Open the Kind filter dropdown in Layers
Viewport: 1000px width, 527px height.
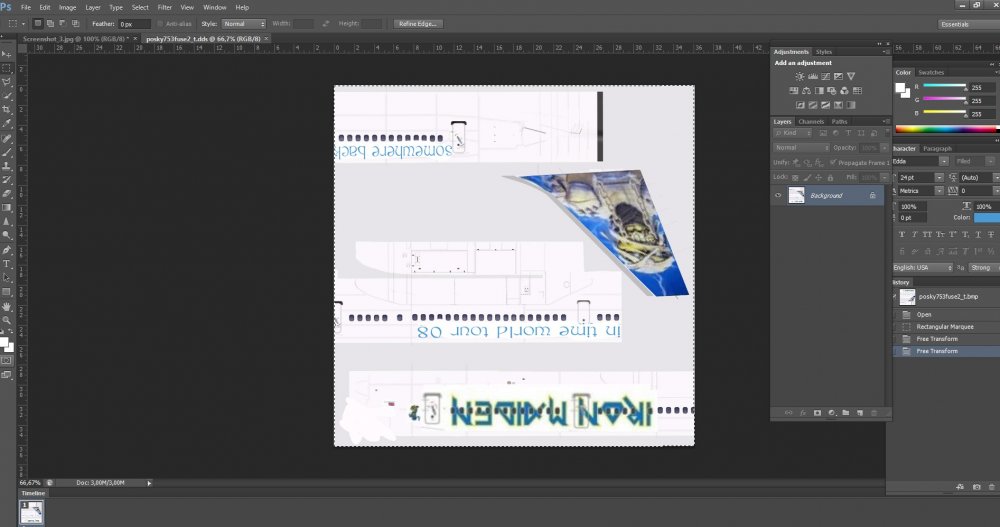[792, 133]
